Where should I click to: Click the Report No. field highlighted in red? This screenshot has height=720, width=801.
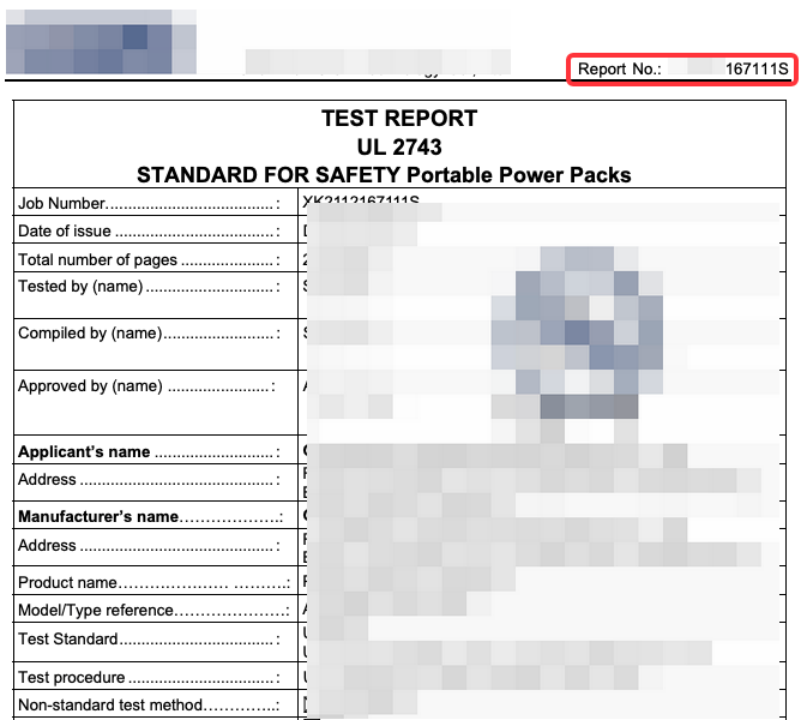[682, 70]
